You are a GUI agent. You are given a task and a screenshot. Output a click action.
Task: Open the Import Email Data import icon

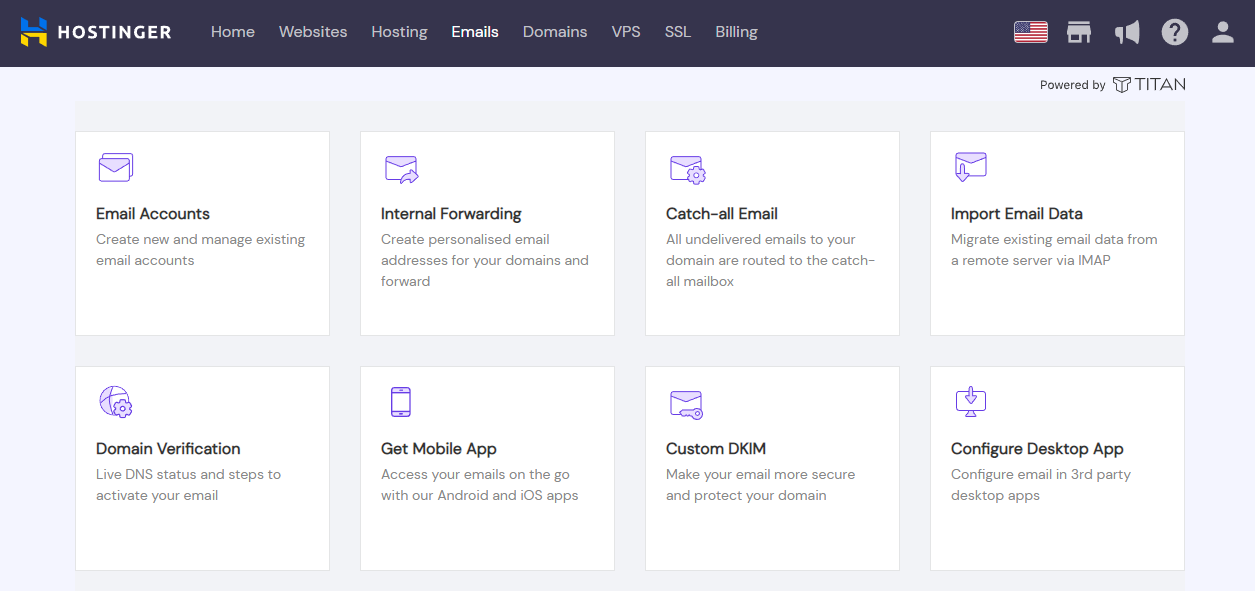coord(970,167)
